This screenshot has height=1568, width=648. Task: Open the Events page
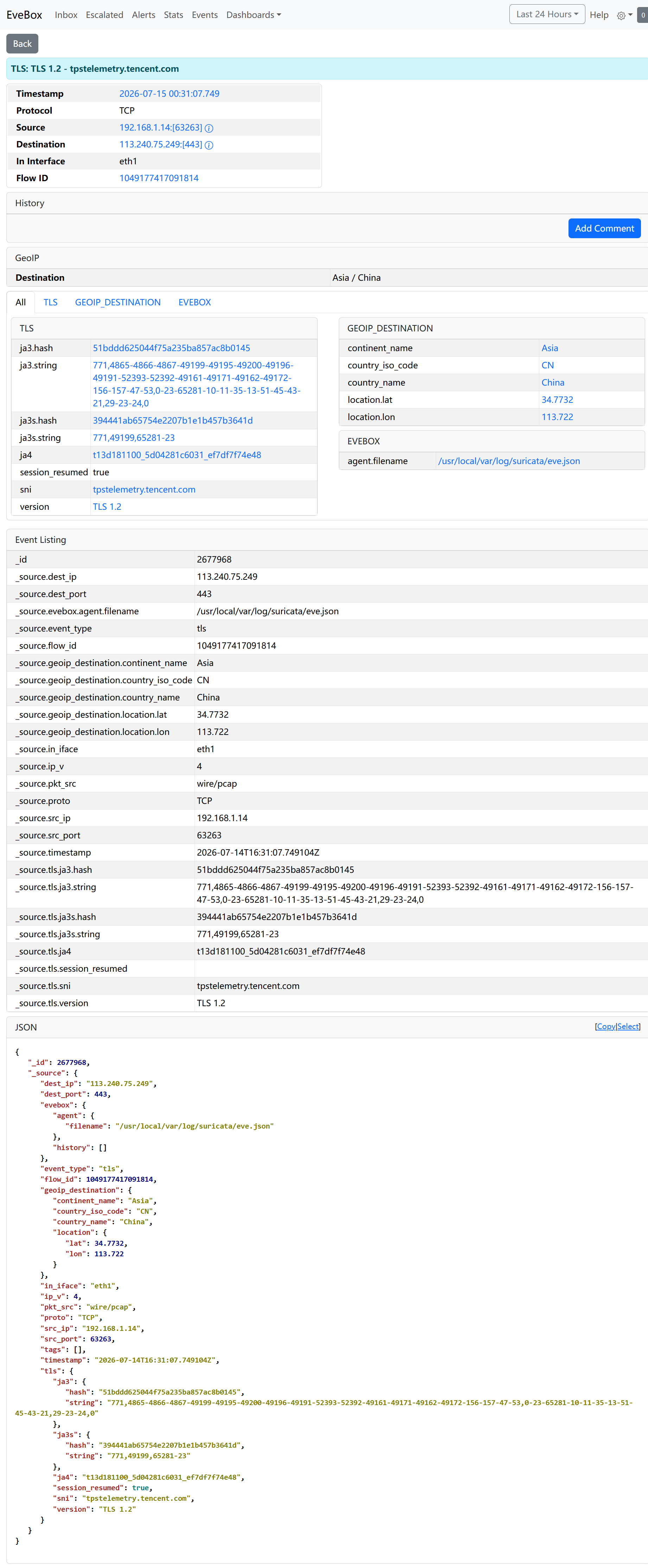(204, 15)
